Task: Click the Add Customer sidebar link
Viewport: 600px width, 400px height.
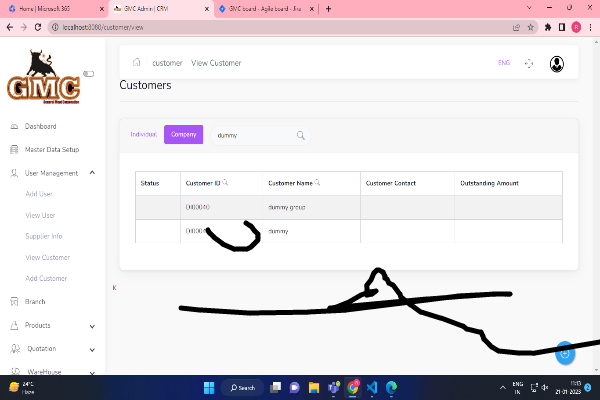Action: 46,278
